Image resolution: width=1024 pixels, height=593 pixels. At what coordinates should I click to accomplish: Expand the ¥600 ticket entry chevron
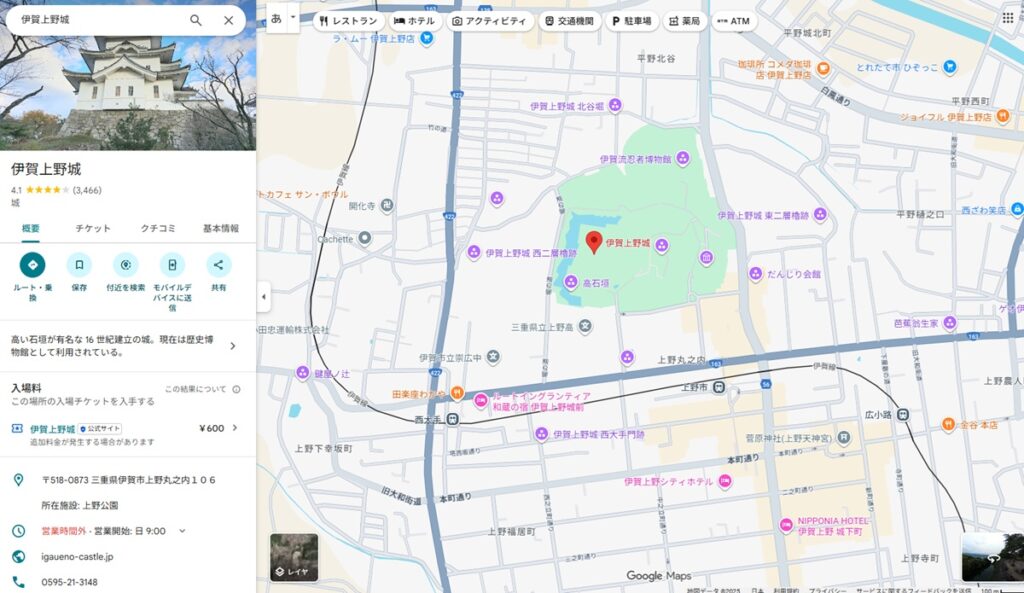point(236,428)
